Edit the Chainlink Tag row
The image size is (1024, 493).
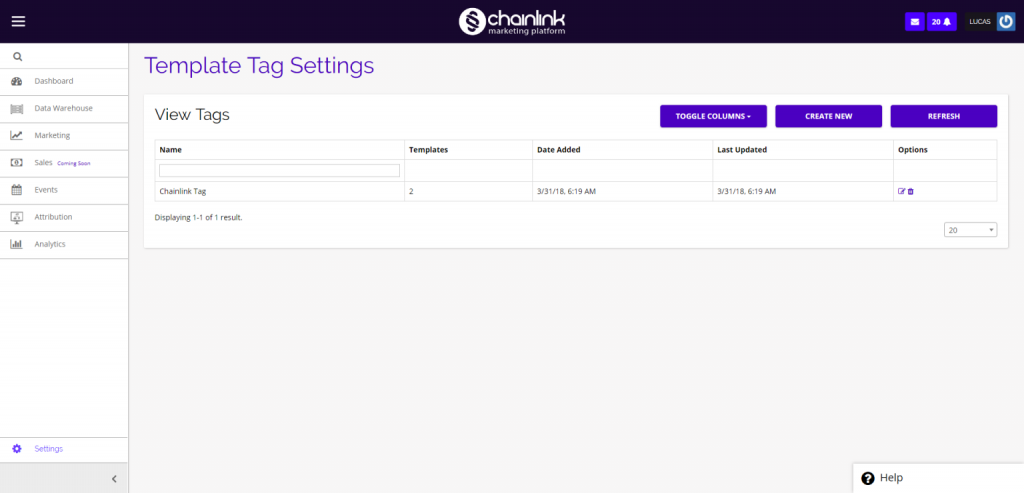(x=902, y=191)
